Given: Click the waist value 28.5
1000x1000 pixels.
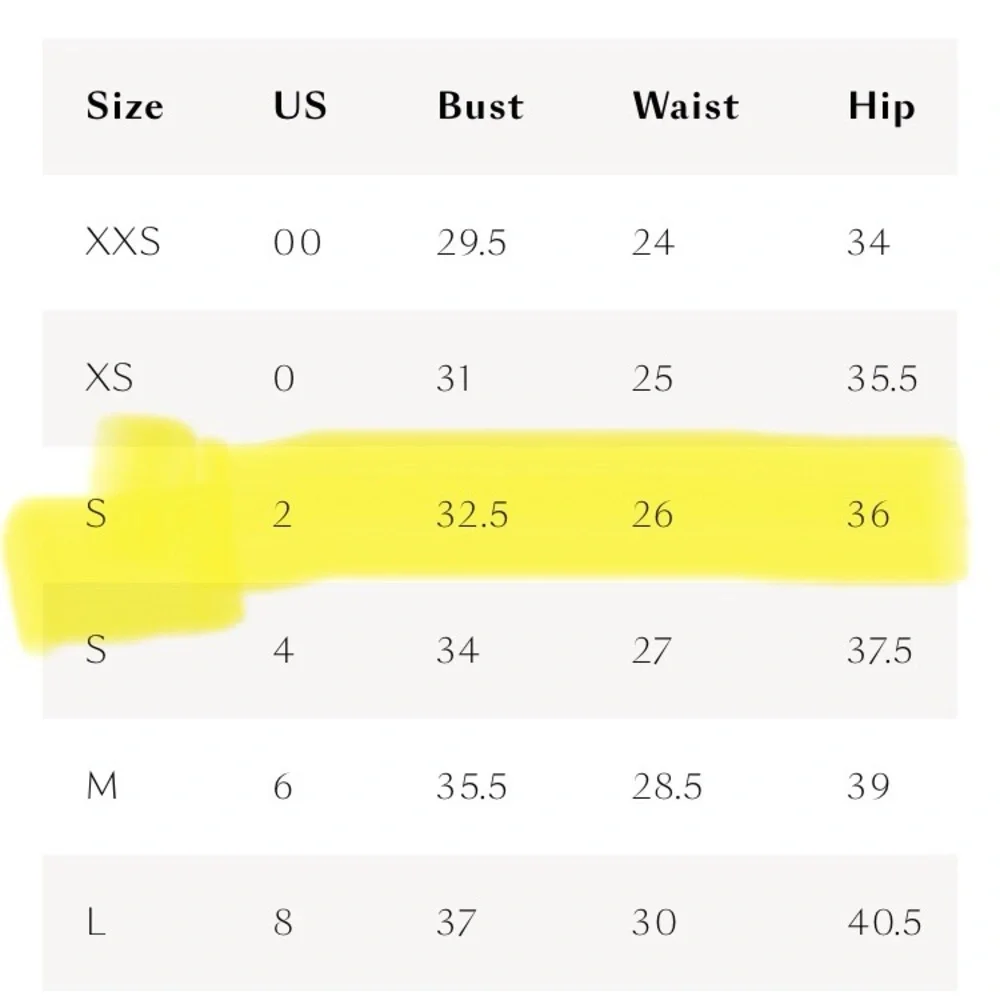Looking at the screenshot, I should (x=667, y=786).
